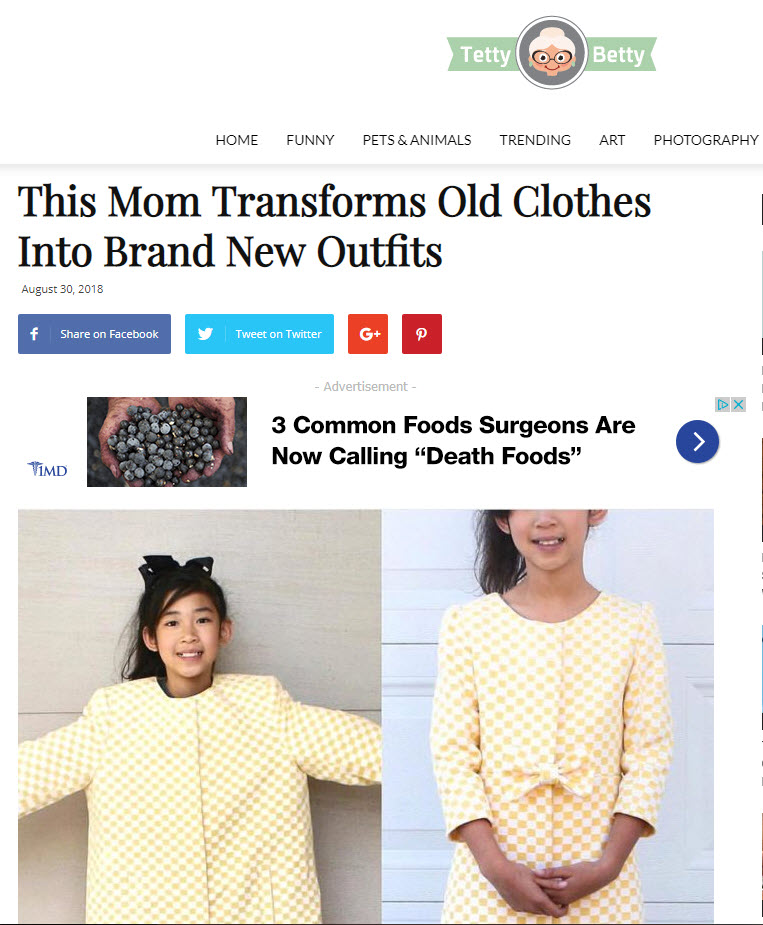This screenshot has width=763, height=925.
Task: Click the Share on Facebook button
Action: click(94, 334)
